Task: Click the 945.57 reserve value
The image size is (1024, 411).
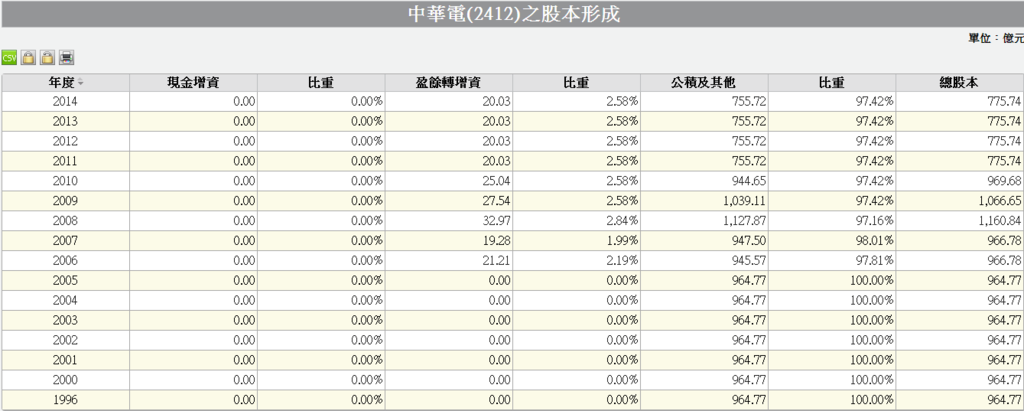Action: pyautogui.click(x=750, y=261)
